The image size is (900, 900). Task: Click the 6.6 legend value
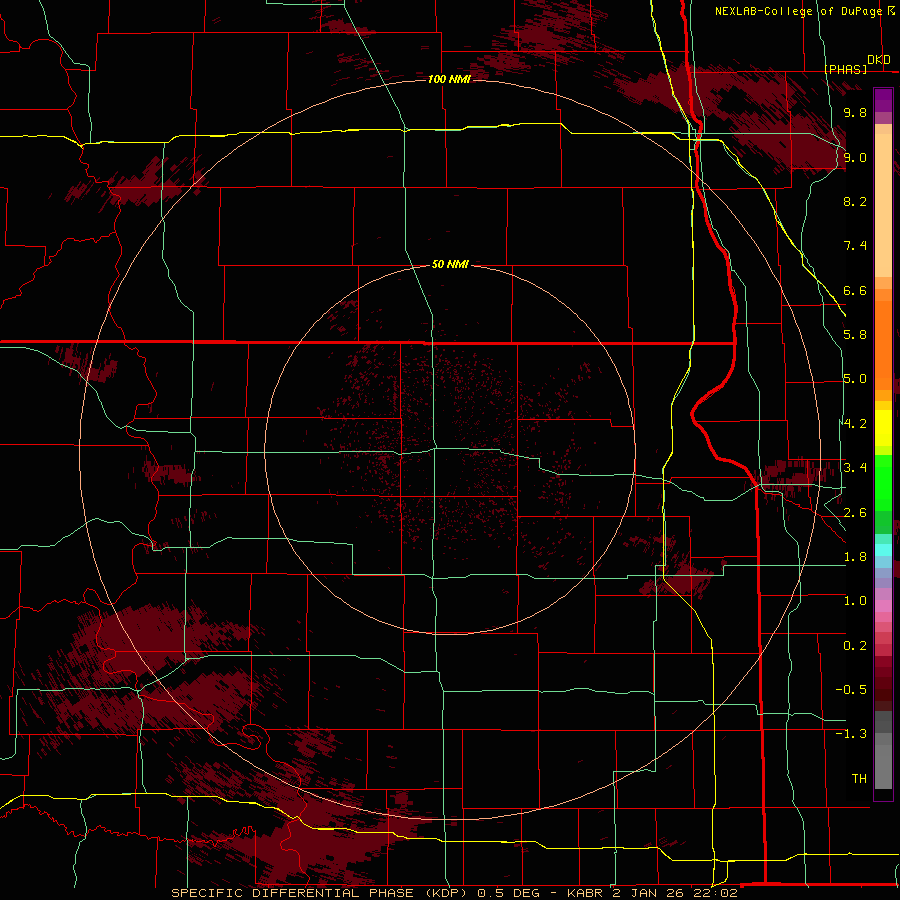(x=855, y=291)
